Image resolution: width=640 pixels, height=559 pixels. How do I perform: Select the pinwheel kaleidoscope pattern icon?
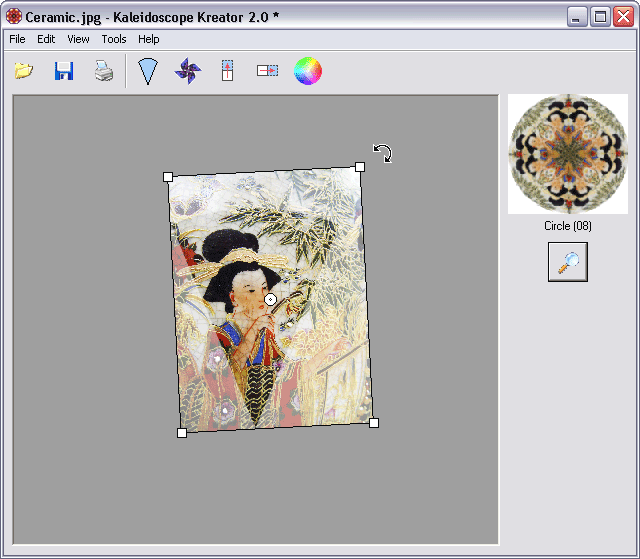click(188, 71)
